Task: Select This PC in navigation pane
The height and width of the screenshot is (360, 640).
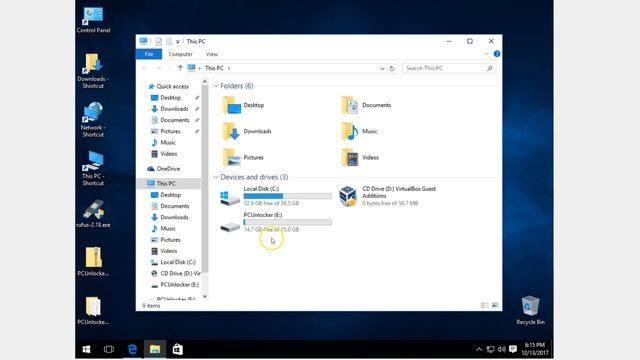Action: tap(169, 183)
